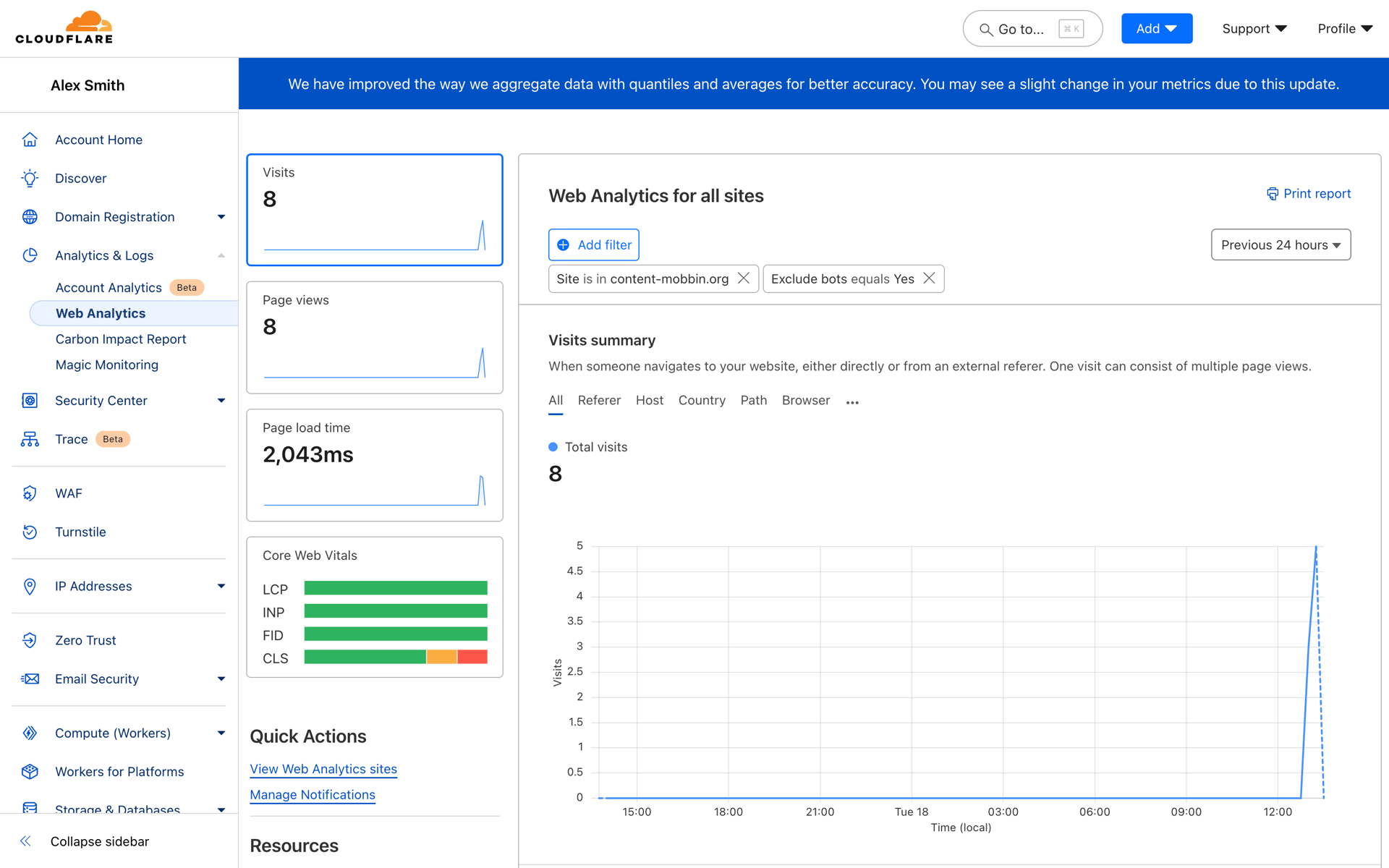Click the Domain Registration globe icon
The height and width of the screenshot is (868, 1389).
coord(30,217)
